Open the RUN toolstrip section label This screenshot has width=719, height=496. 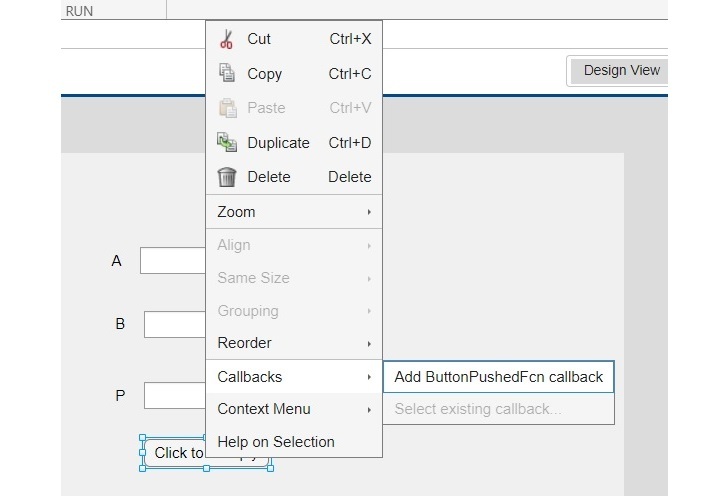pos(79,10)
